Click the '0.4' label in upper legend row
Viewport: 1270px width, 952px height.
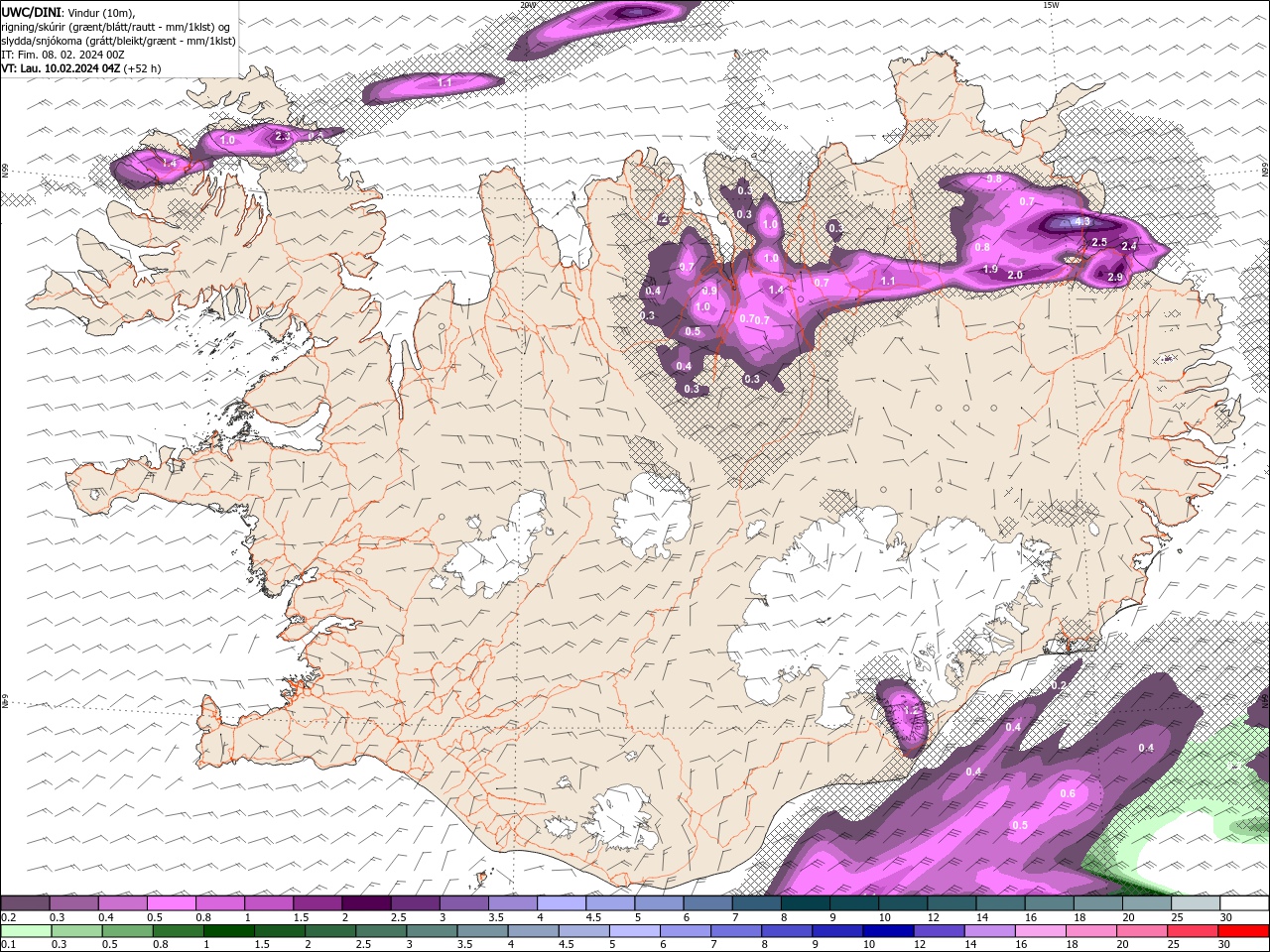click(x=105, y=917)
